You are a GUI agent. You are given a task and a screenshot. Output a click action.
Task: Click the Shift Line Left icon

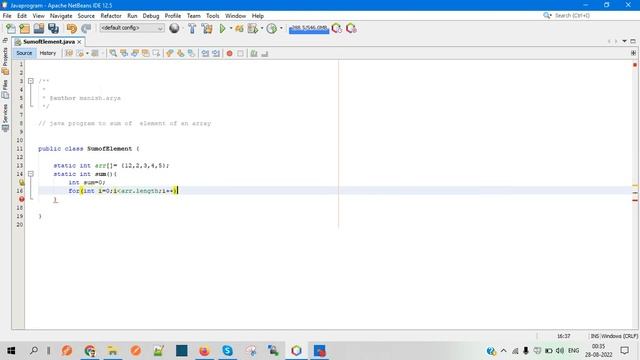tap(205, 53)
